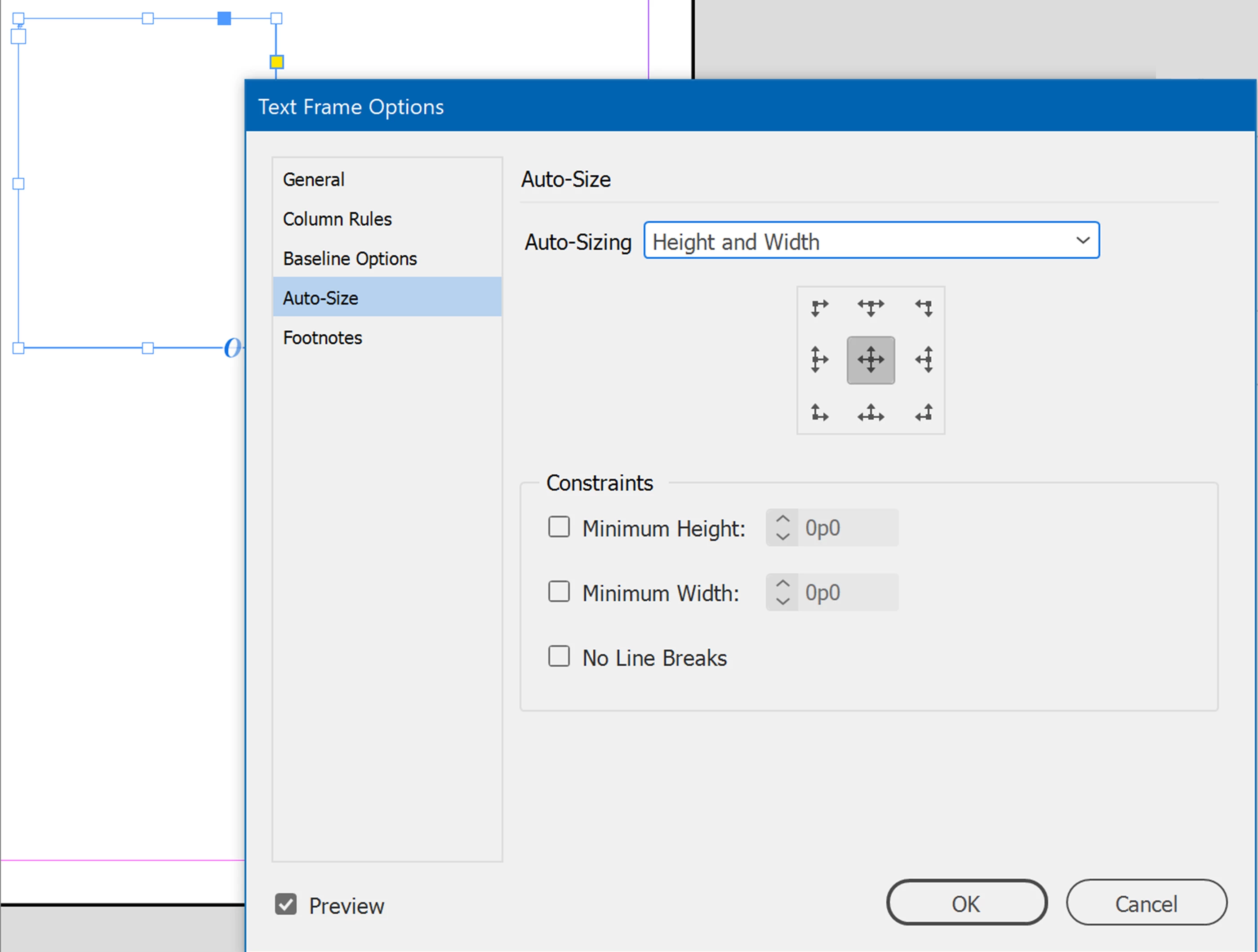
Task: Open the Auto-Sizing dropdown menu
Action: point(871,240)
